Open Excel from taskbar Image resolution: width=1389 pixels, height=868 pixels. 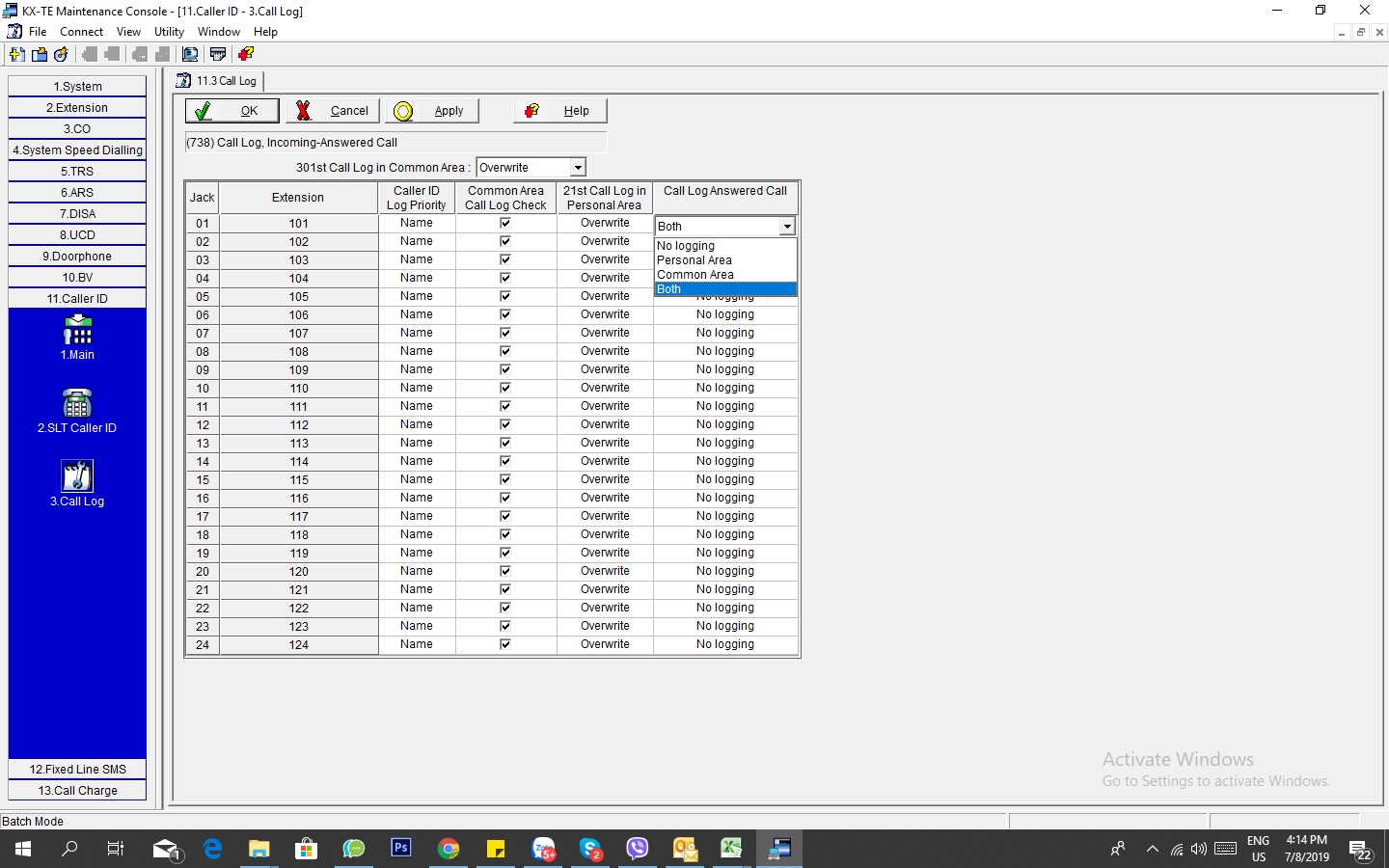point(731,849)
